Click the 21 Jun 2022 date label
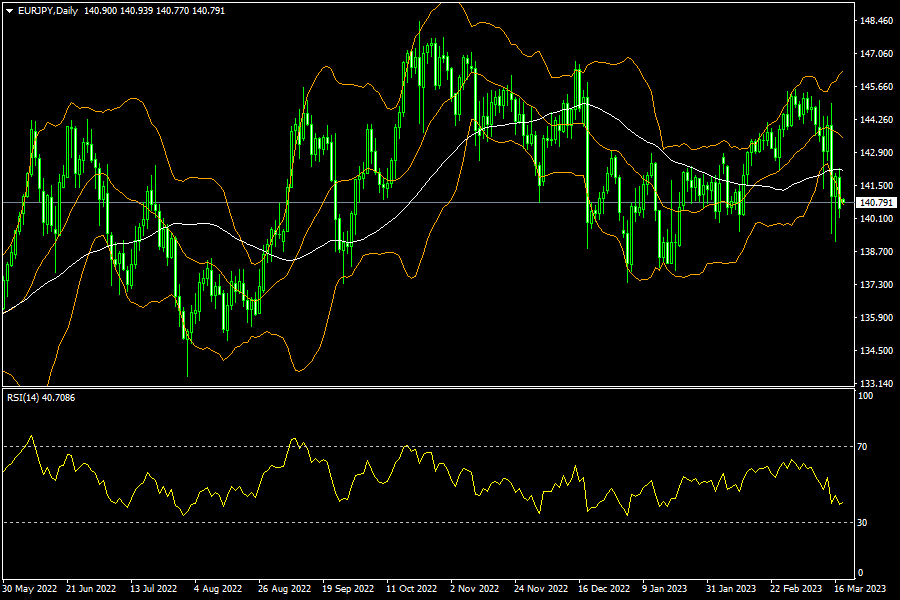Image resolution: width=900 pixels, height=600 pixels. [91, 589]
